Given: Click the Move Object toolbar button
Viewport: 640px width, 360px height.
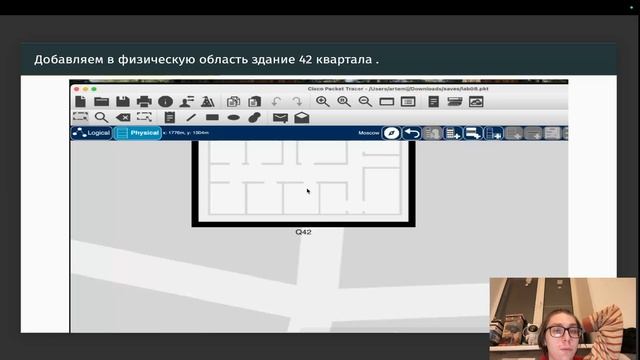Looking at the screenshot, I should click(493, 133).
